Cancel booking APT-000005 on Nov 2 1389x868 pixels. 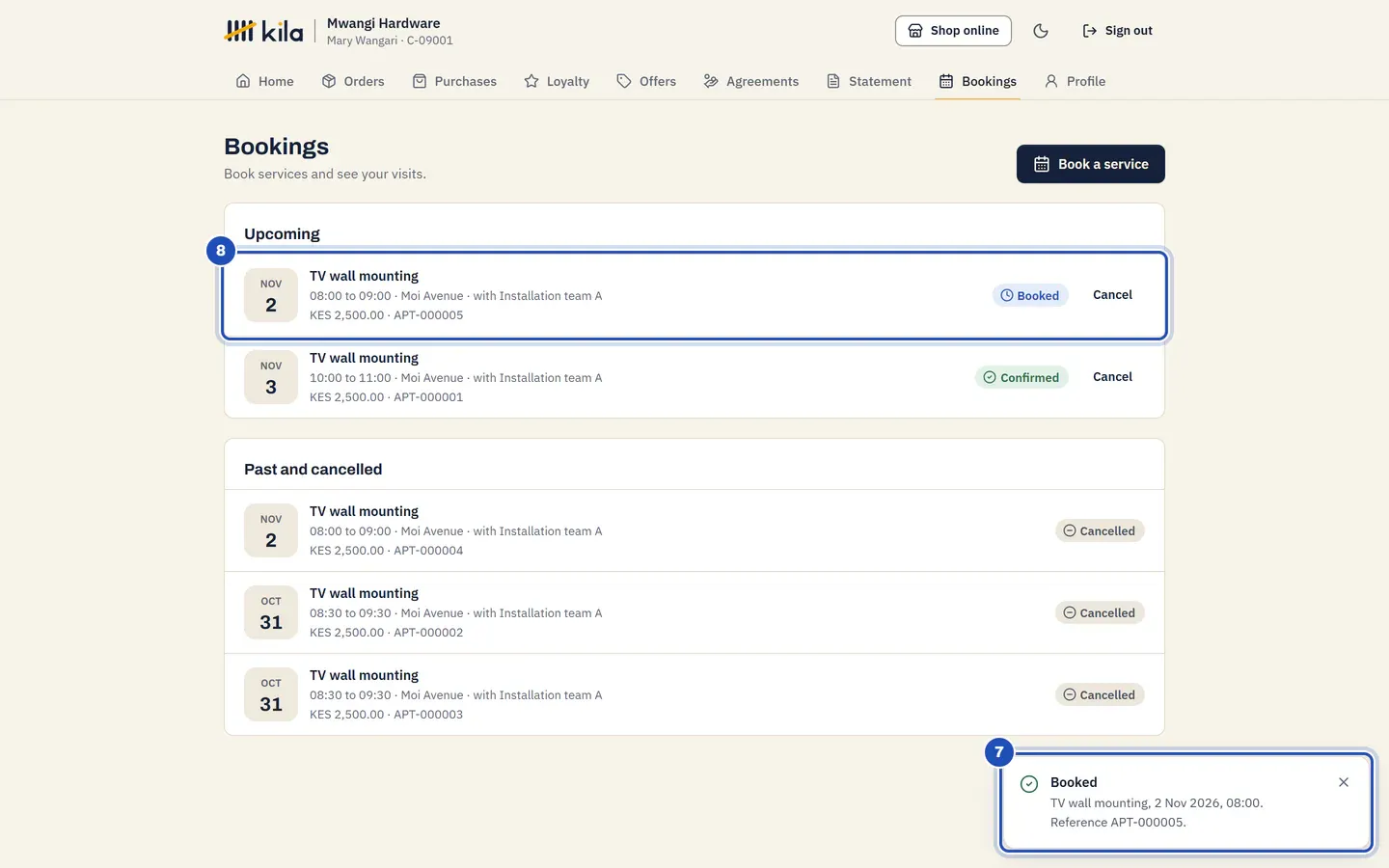pos(1112,295)
